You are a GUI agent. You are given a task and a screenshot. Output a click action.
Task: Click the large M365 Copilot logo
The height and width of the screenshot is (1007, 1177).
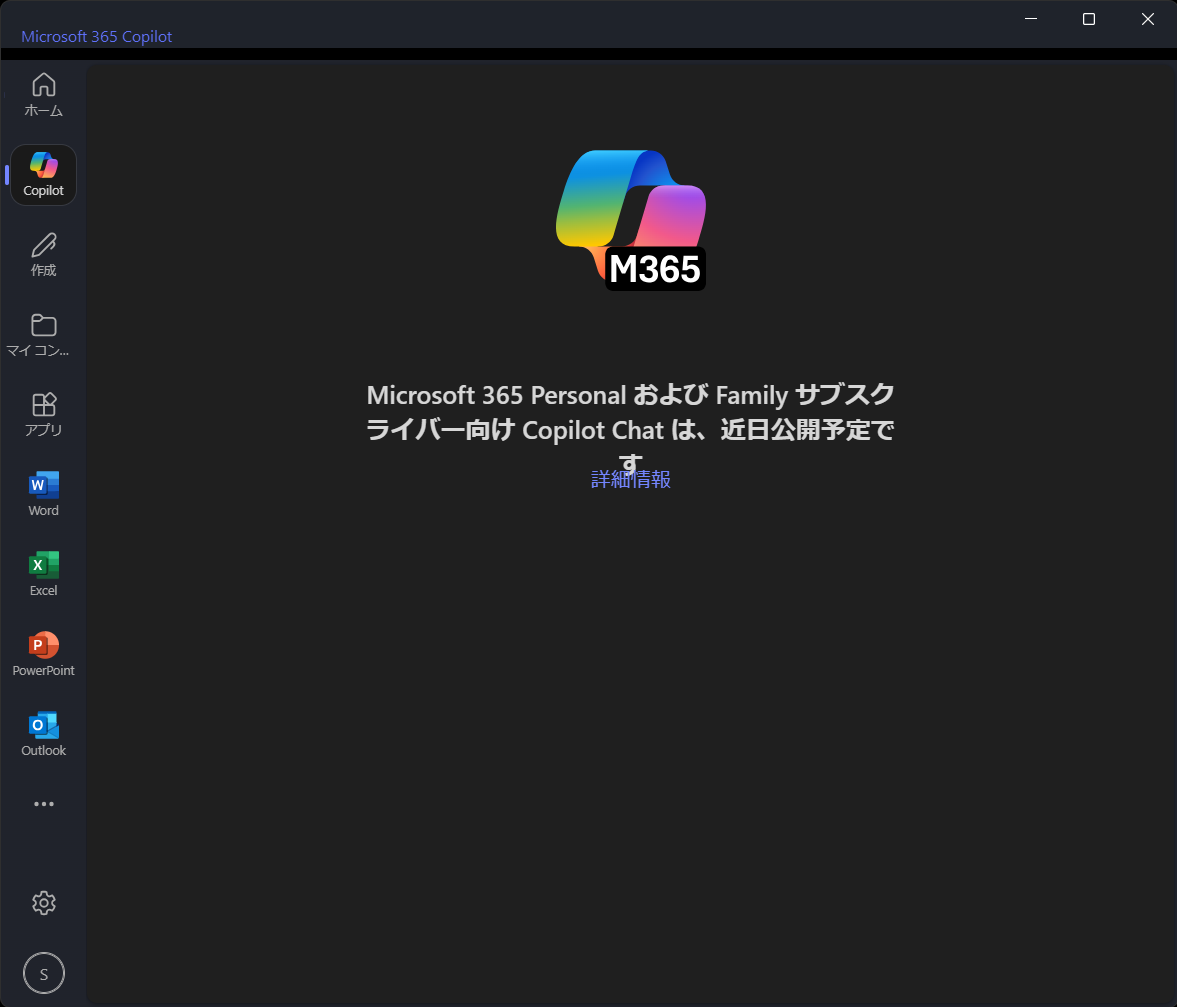(x=631, y=220)
